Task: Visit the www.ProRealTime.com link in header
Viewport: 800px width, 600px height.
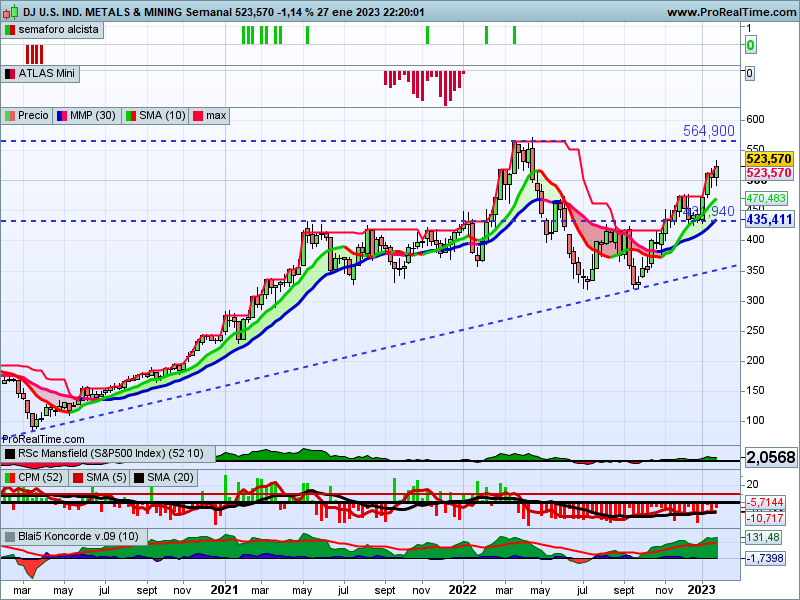Action: tap(731, 12)
